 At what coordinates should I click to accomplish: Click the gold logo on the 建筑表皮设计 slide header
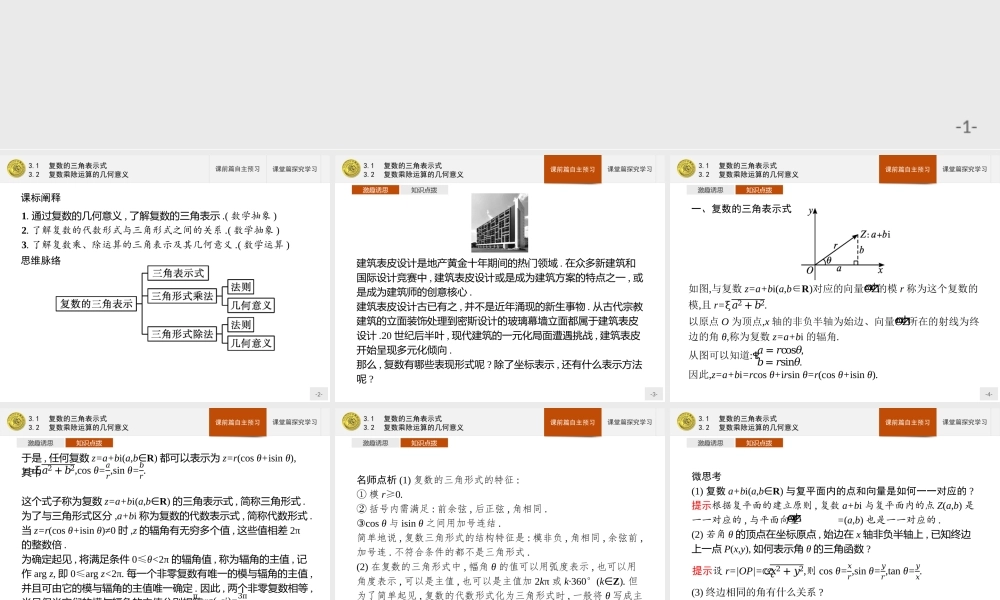347,167
